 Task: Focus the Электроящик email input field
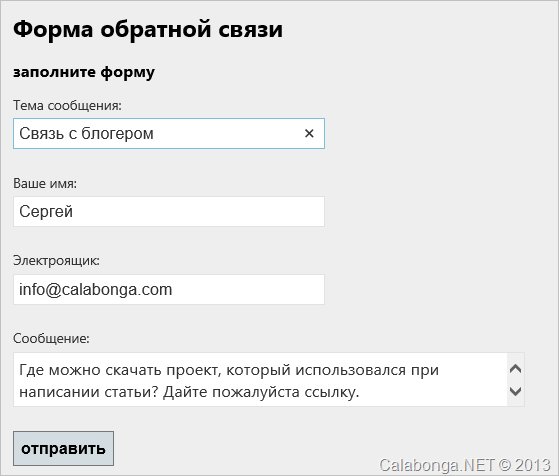pos(169,290)
